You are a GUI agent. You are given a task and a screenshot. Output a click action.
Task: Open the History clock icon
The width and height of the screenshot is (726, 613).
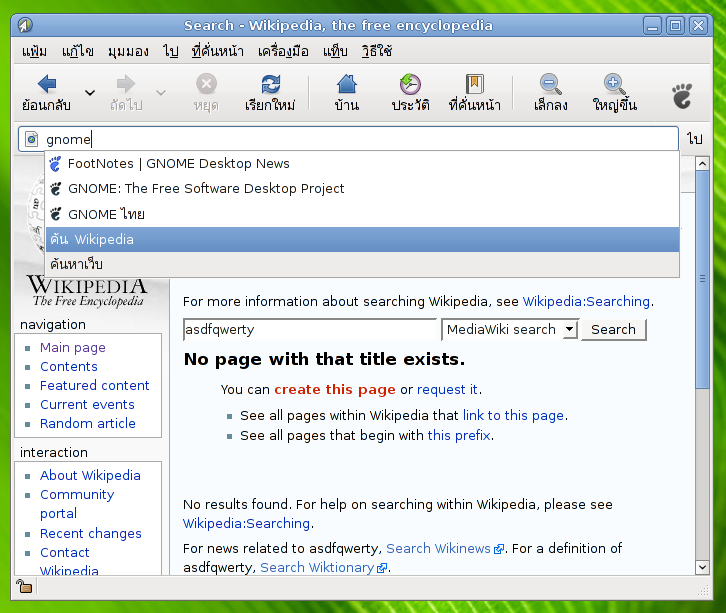click(x=410, y=84)
